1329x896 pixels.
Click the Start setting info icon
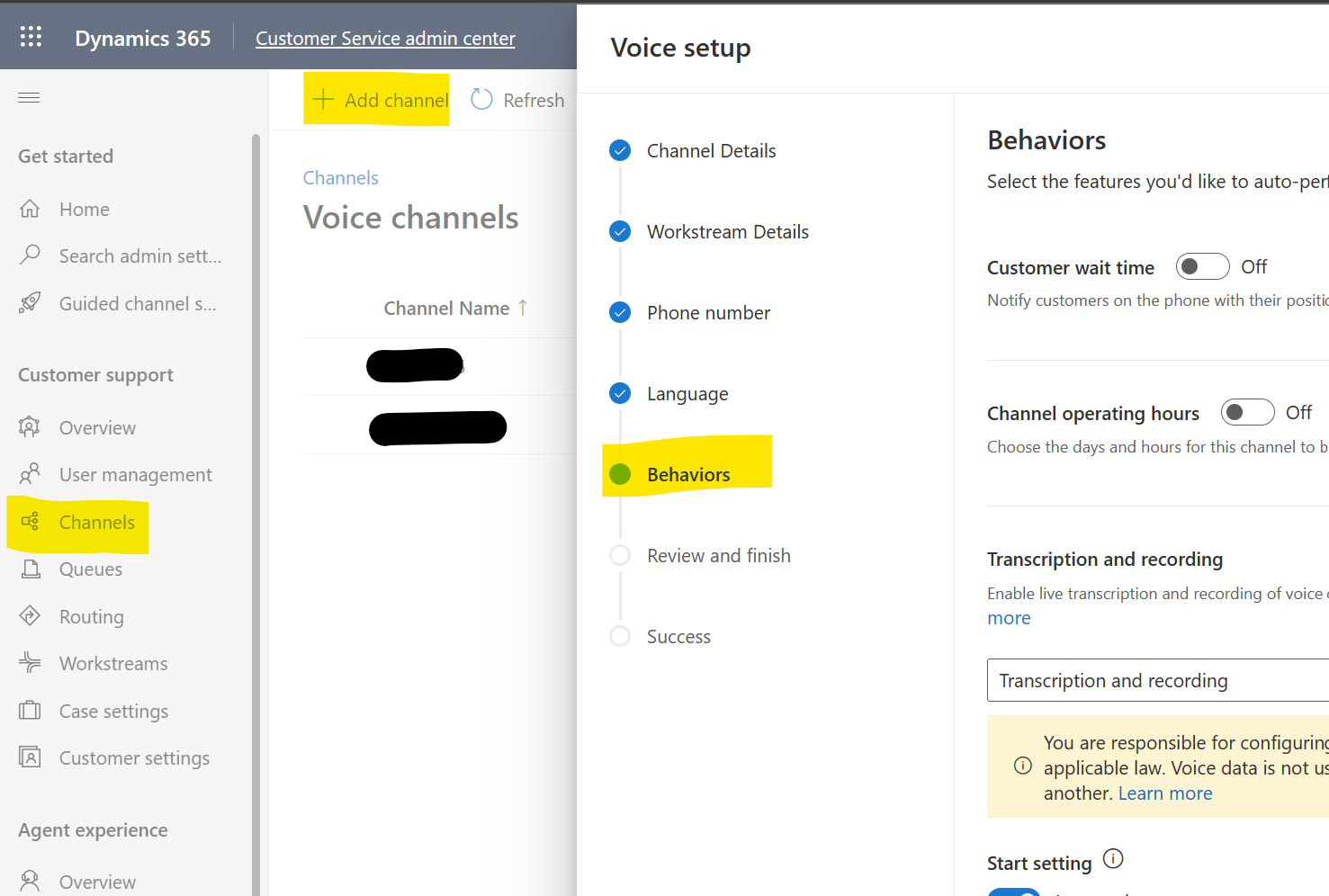click(1113, 859)
